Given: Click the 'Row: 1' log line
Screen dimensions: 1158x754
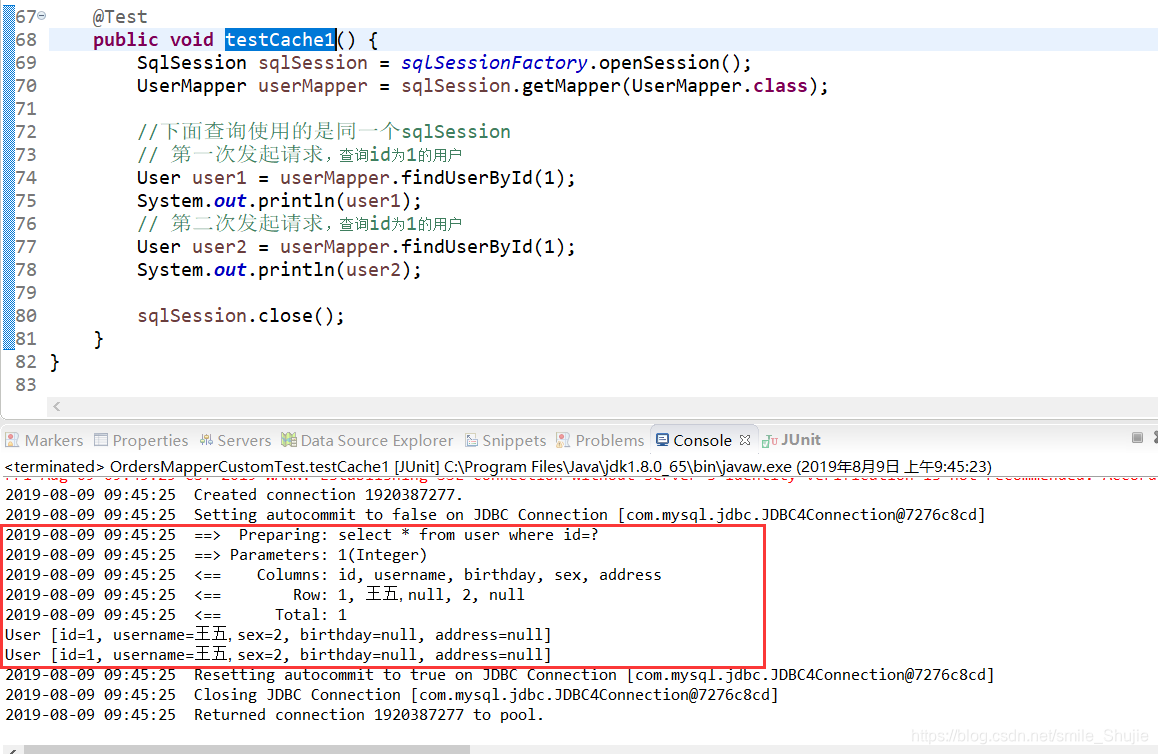Looking at the screenshot, I should [x=265, y=594].
